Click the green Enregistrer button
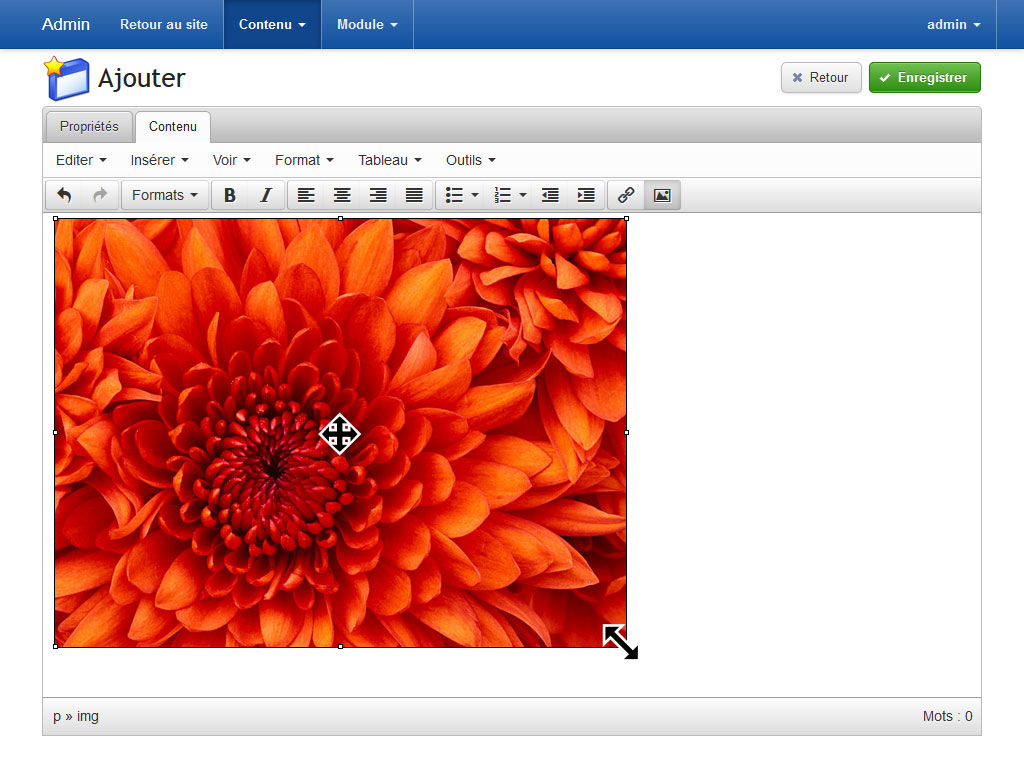1024x775 pixels. pos(924,77)
